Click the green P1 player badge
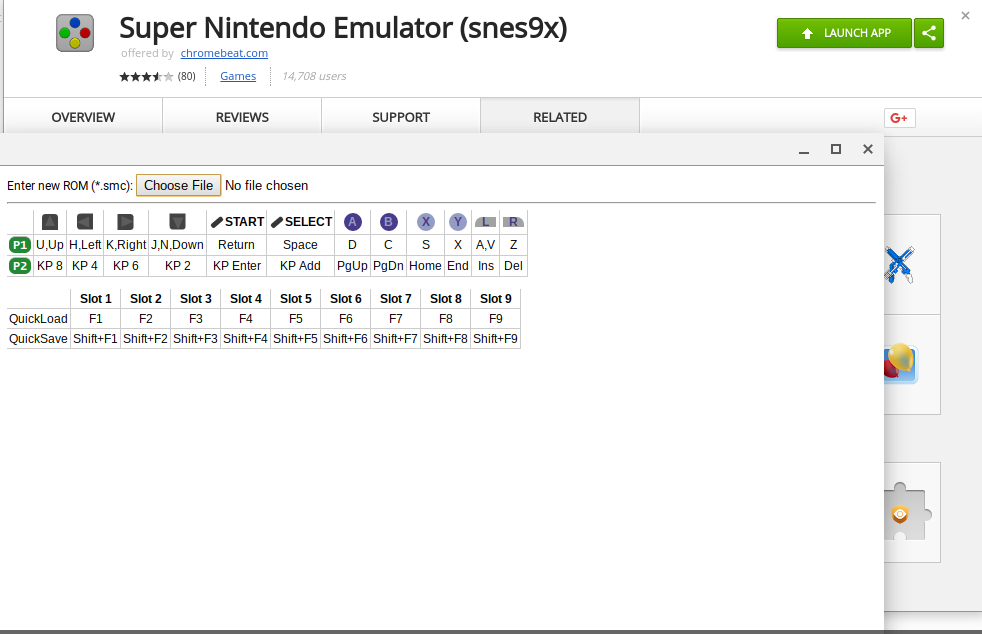Viewport: 982px width, 634px height. coord(20,245)
